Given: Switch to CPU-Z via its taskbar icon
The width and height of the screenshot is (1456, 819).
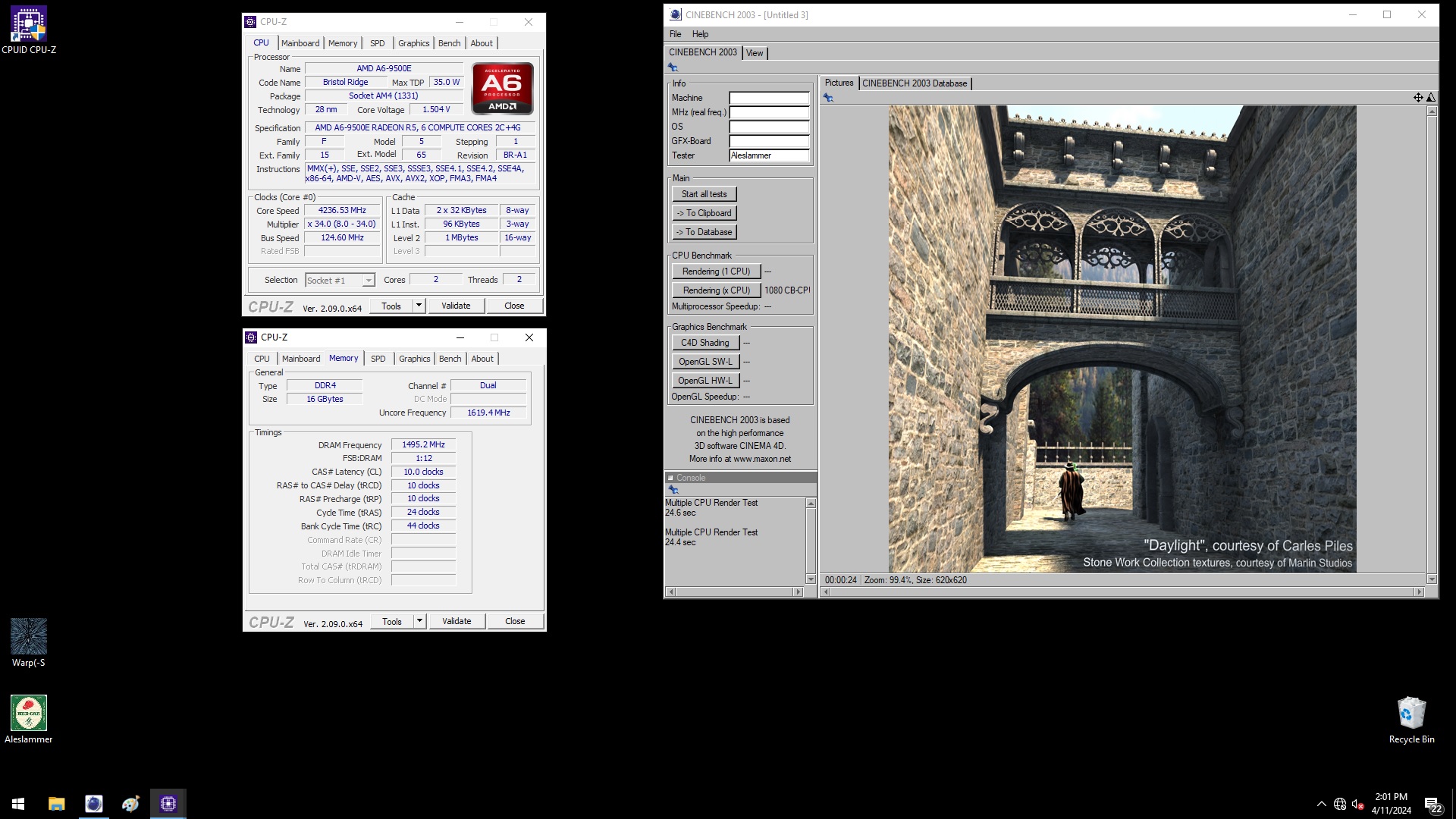Looking at the screenshot, I should click(x=168, y=803).
